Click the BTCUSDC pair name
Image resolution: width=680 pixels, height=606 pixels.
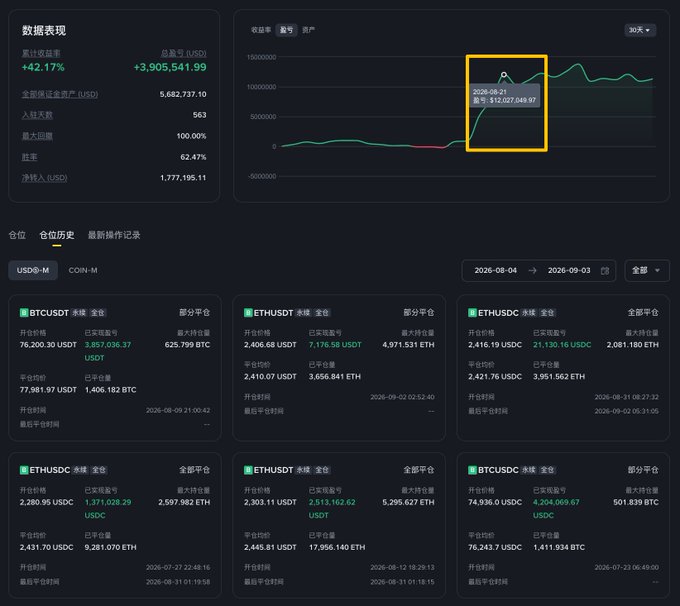(498, 470)
